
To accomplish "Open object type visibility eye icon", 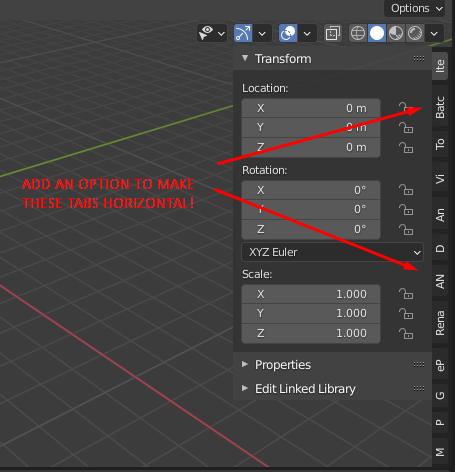I will [x=206, y=33].
